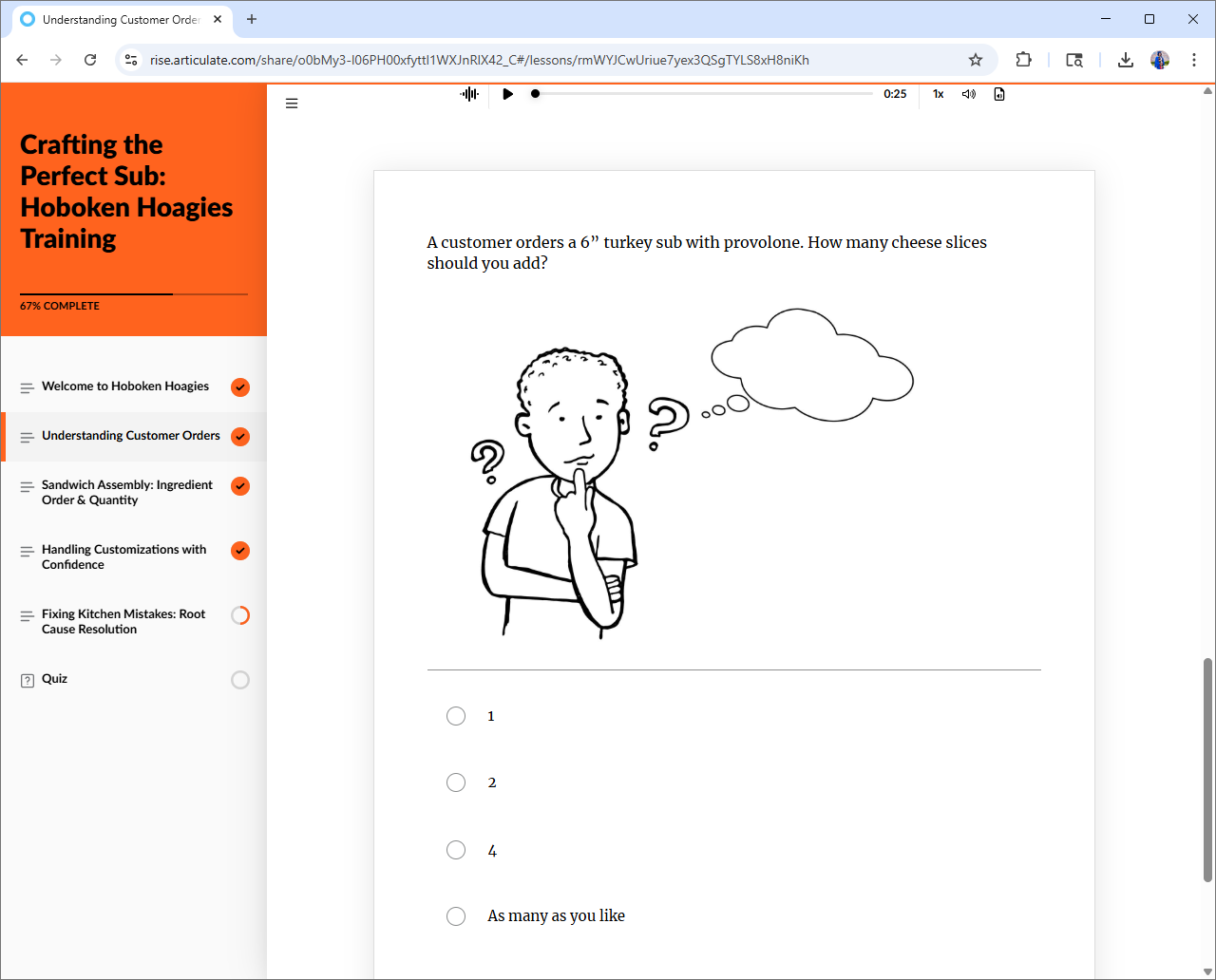Go to Sandwich Assembly lesson

coord(126,492)
